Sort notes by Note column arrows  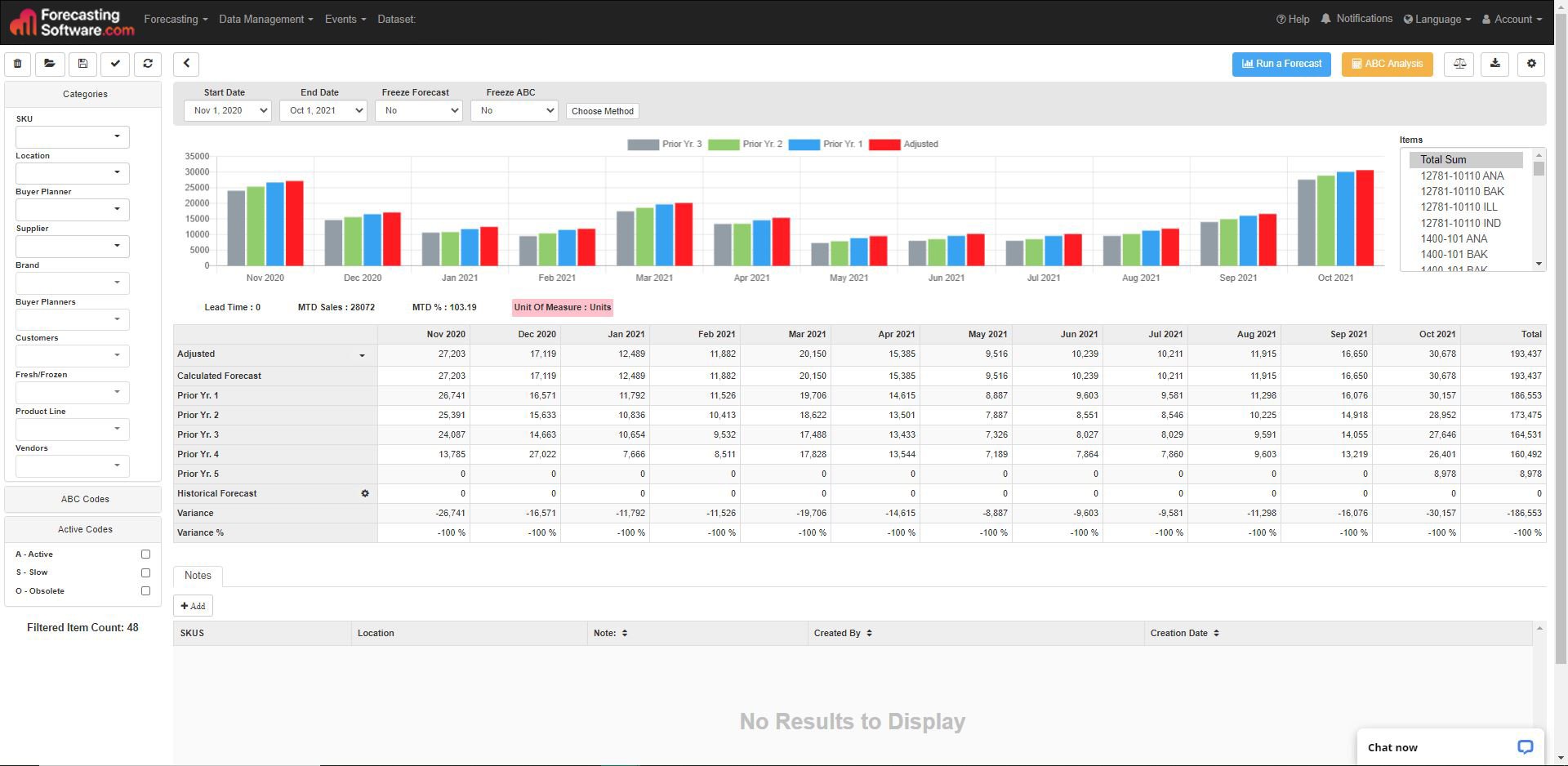point(624,633)
